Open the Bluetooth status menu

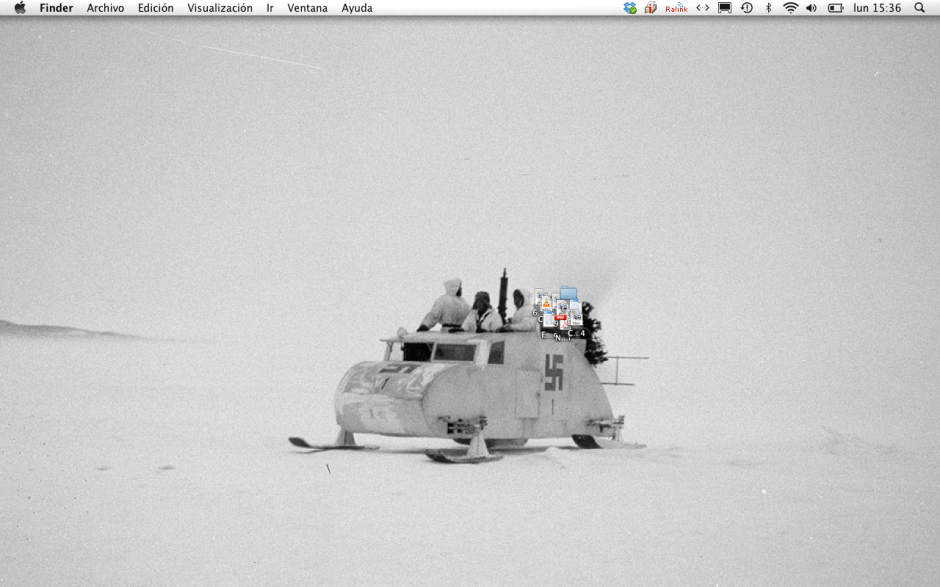pyautogui.click(x=768, y=8)
